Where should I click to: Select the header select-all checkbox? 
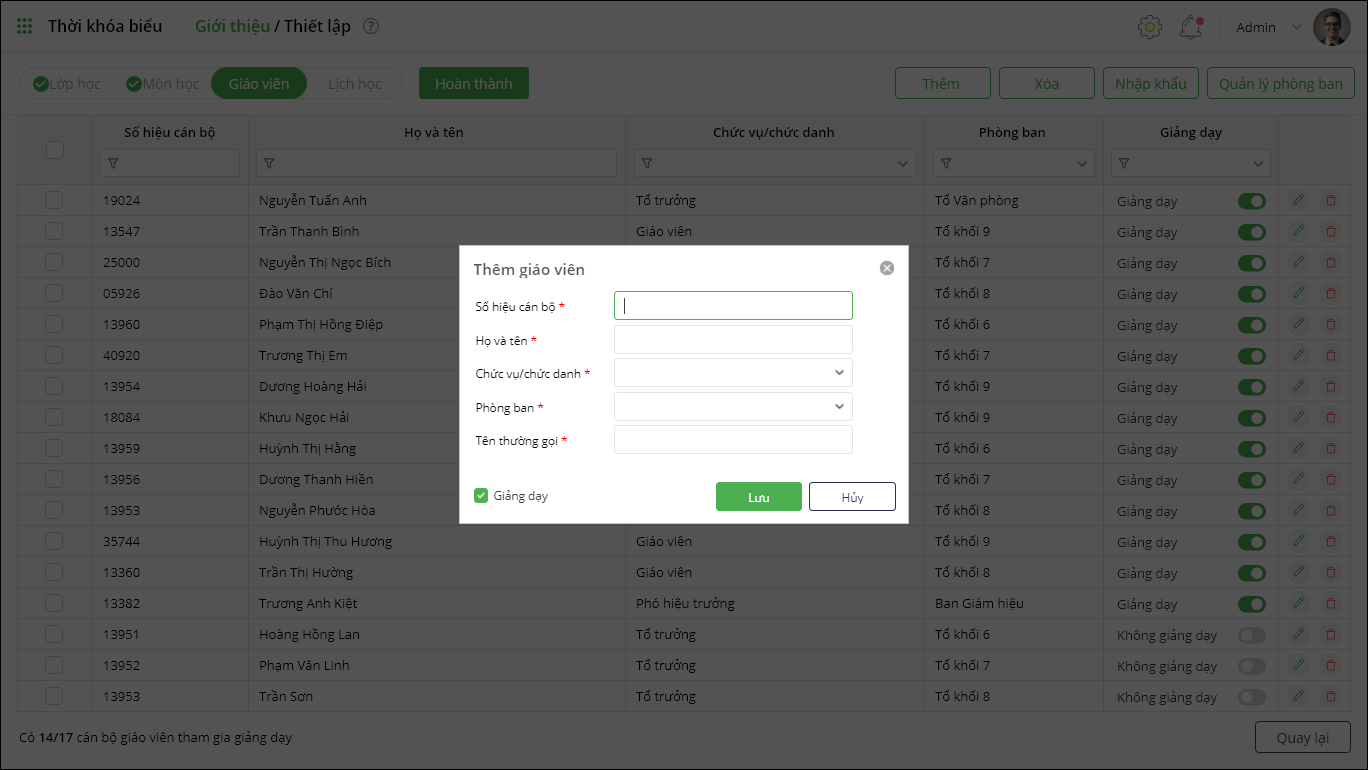(55, 149)
